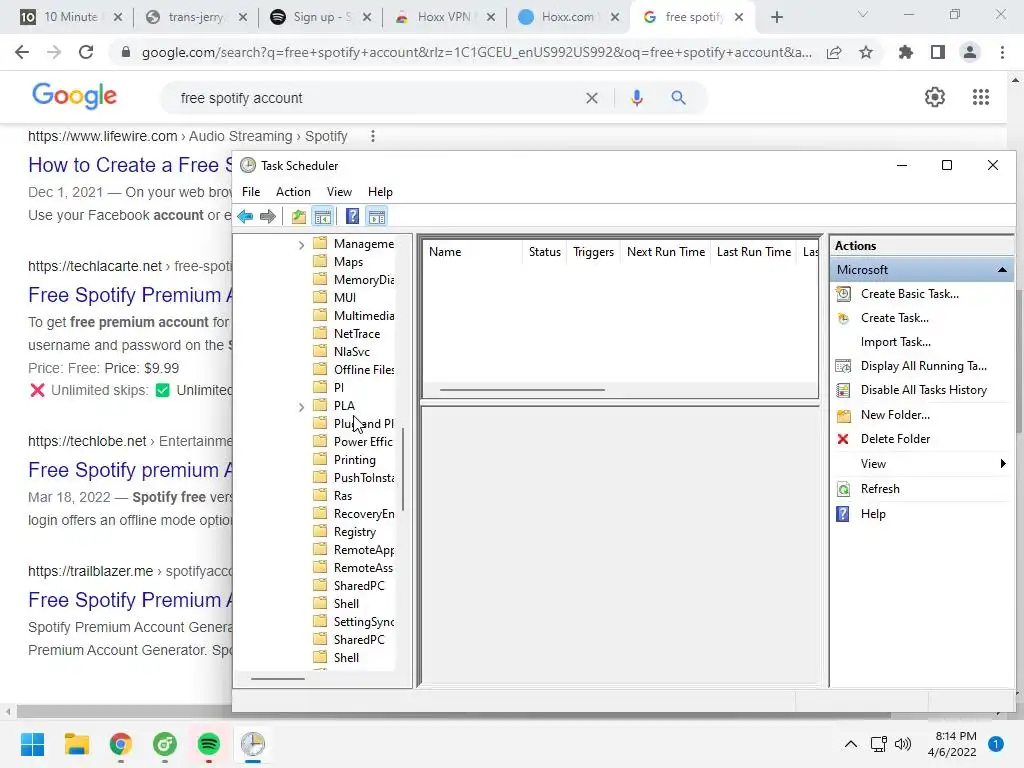Select the Printing folder
Screen dimensions: 1024x768
355,460
